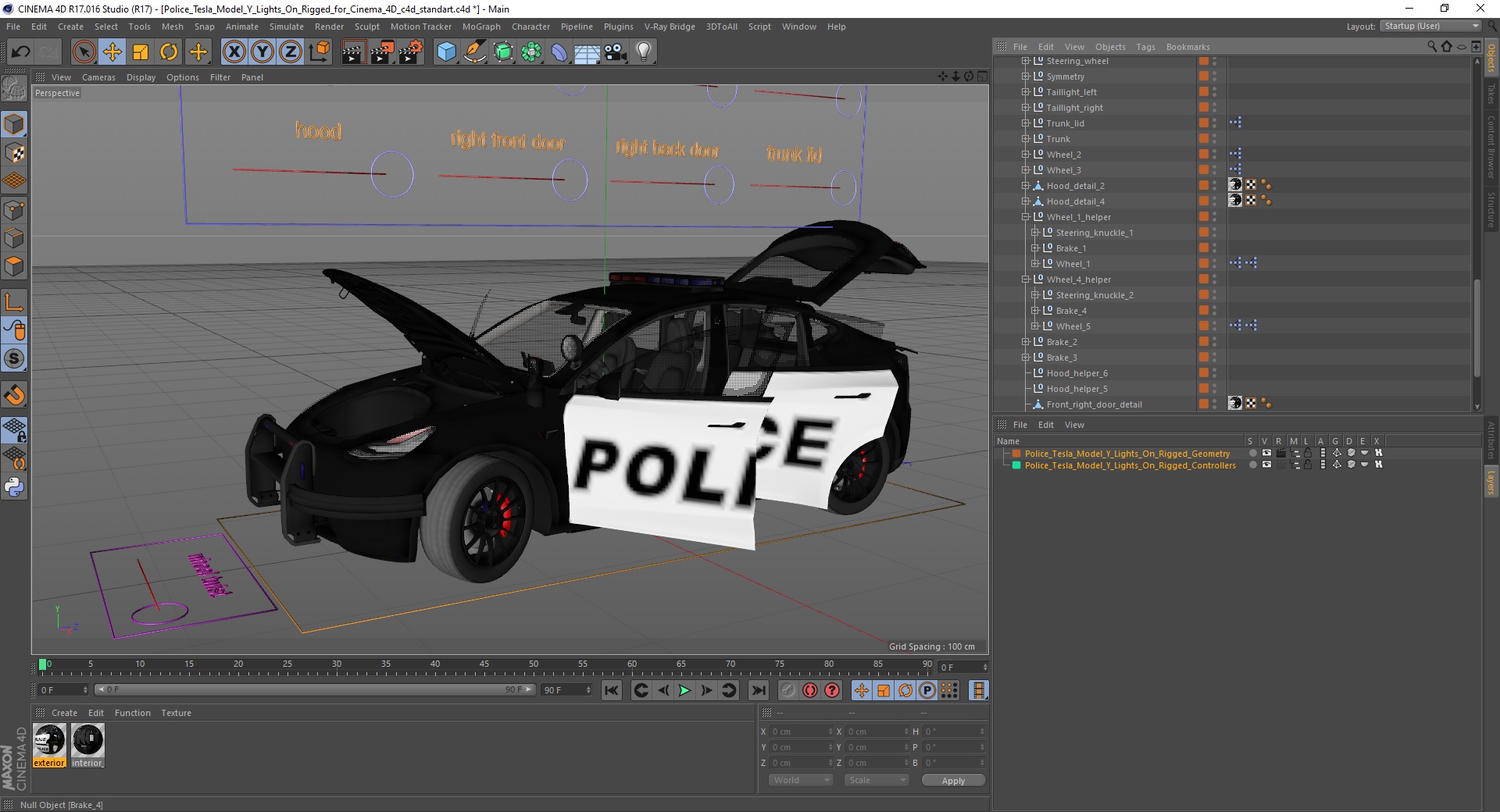Open the Character menu
This screenshot has width=1500, height=812.
tap(530, 27)
